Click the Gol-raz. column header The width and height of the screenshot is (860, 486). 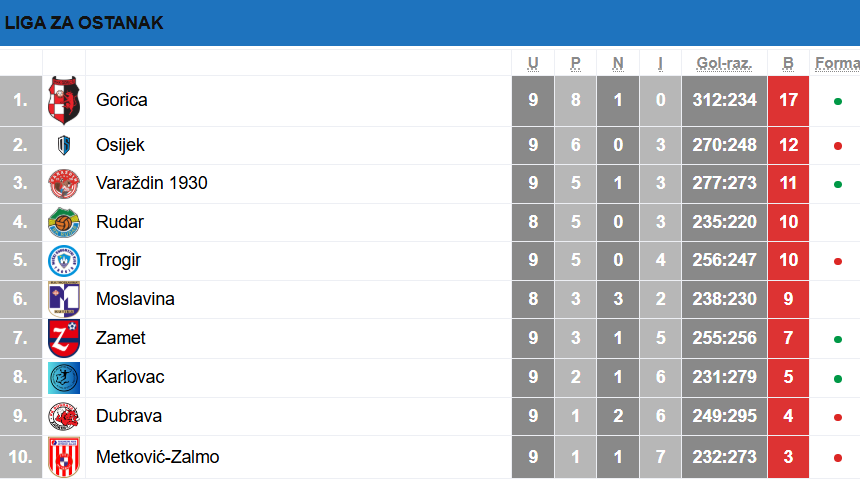723,64
